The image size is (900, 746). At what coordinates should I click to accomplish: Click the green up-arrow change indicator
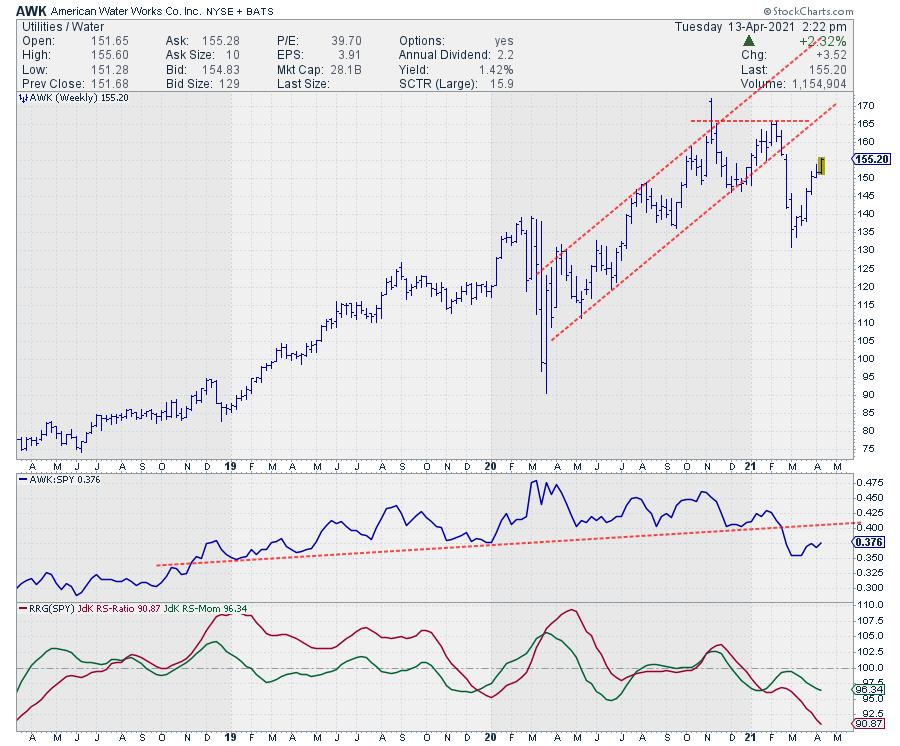pos(748,43)
